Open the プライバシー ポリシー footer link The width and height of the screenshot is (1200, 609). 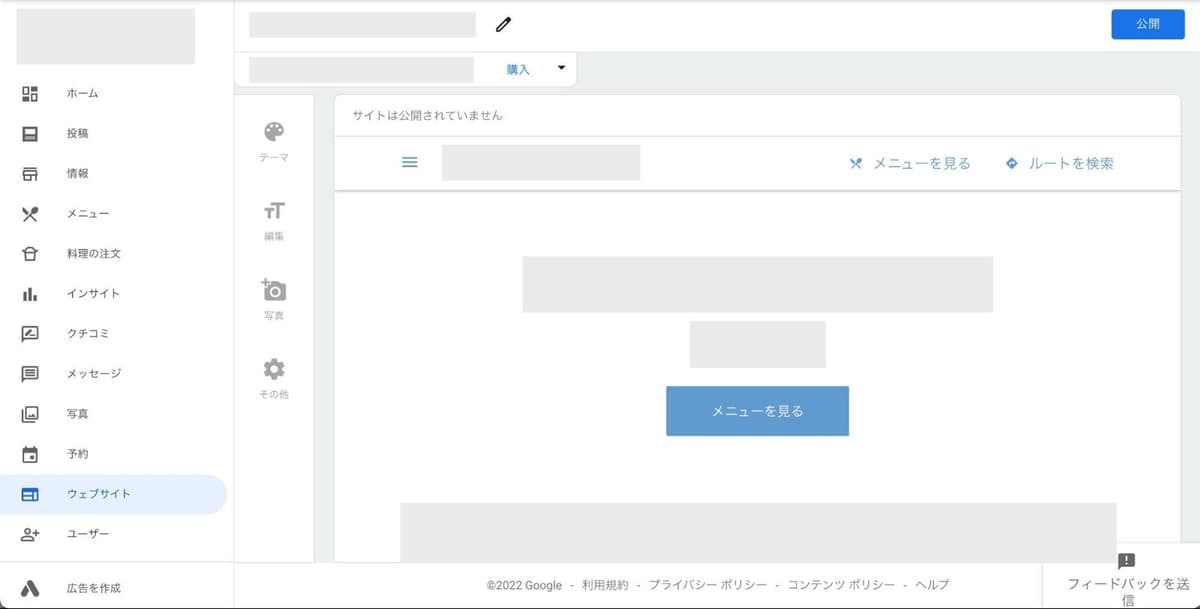[707, 585]
